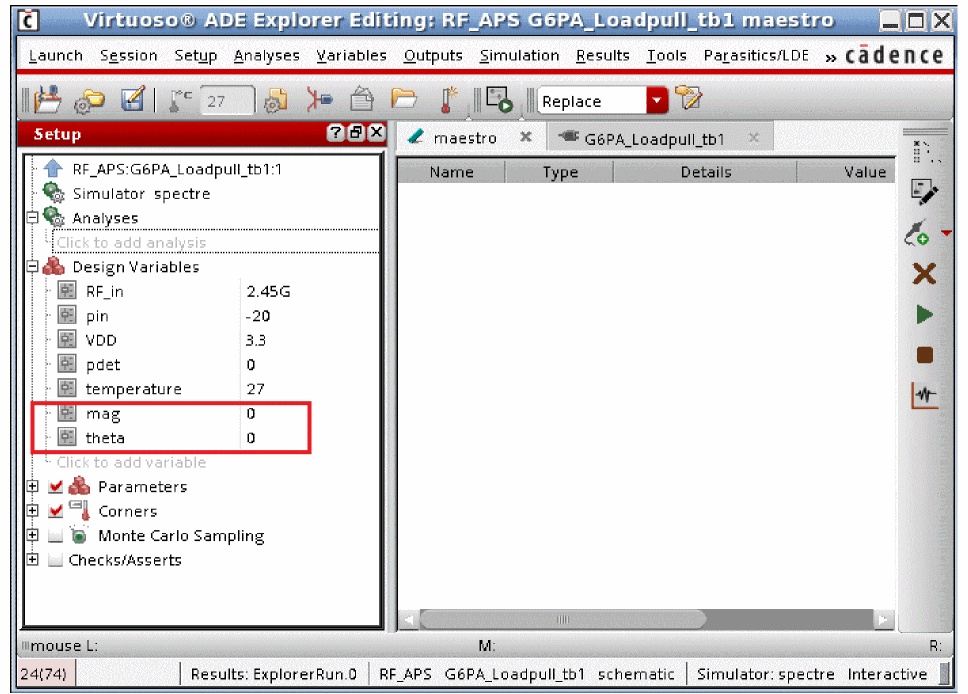The image size is (968, 694).
Task: Expand the Corners tree node
Action: [33, 511]
